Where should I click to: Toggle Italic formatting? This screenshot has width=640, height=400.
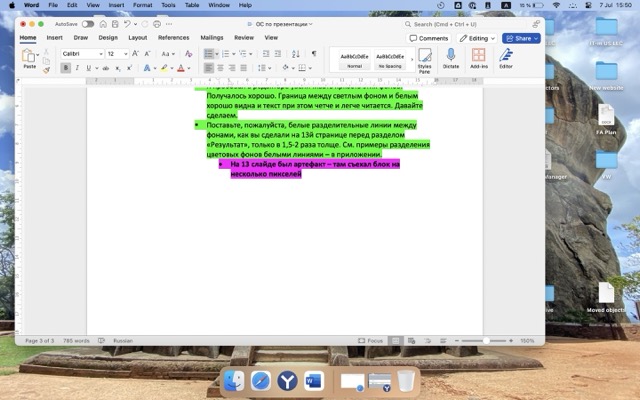(x=77, y=68)
